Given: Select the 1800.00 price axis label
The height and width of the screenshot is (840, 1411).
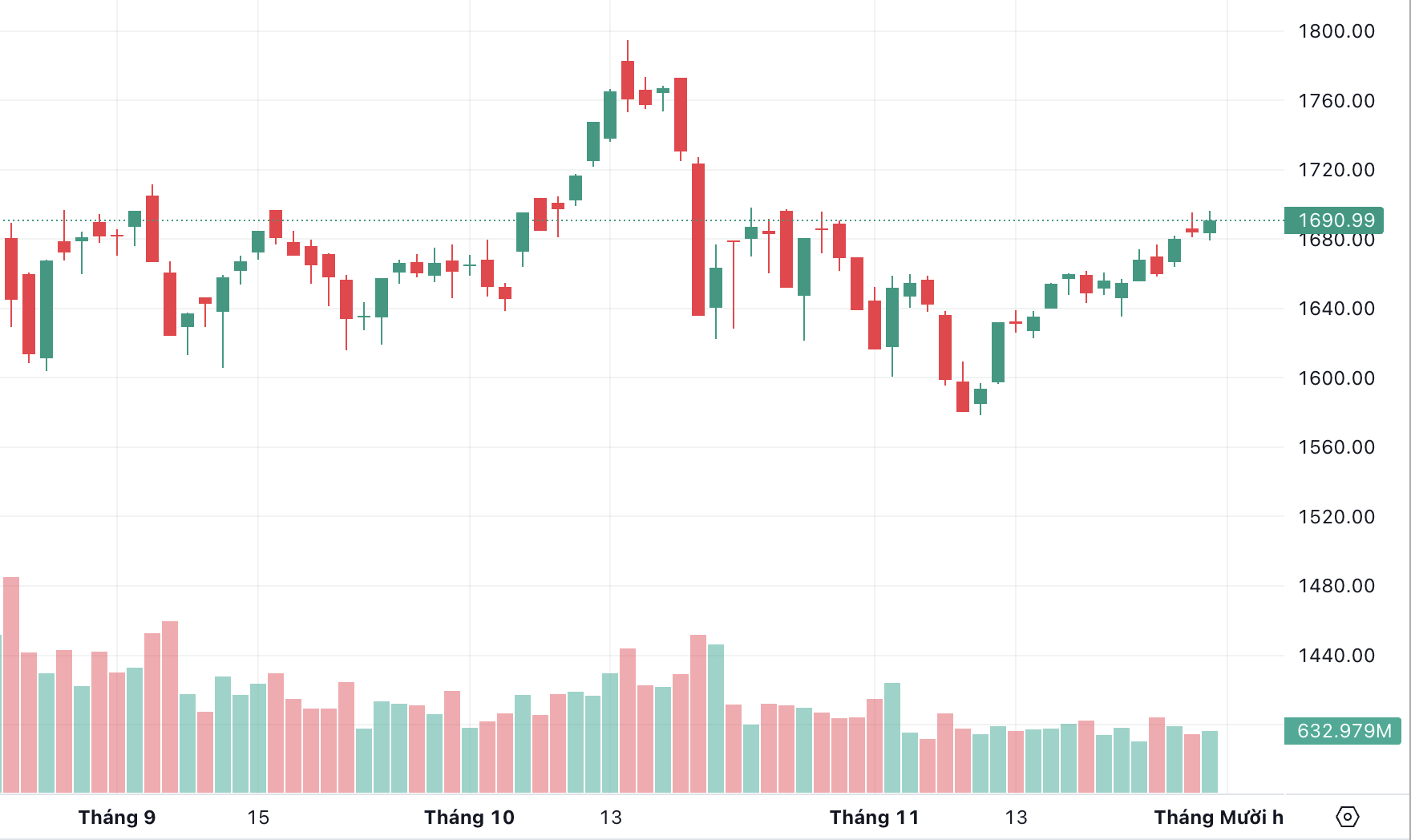Looking at the screenshot, I should point(1336,31).
